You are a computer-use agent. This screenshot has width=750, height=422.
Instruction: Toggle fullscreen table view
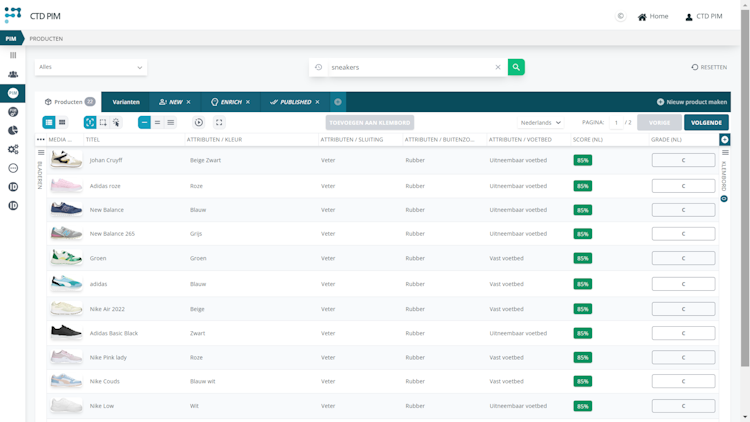(219, 122)
